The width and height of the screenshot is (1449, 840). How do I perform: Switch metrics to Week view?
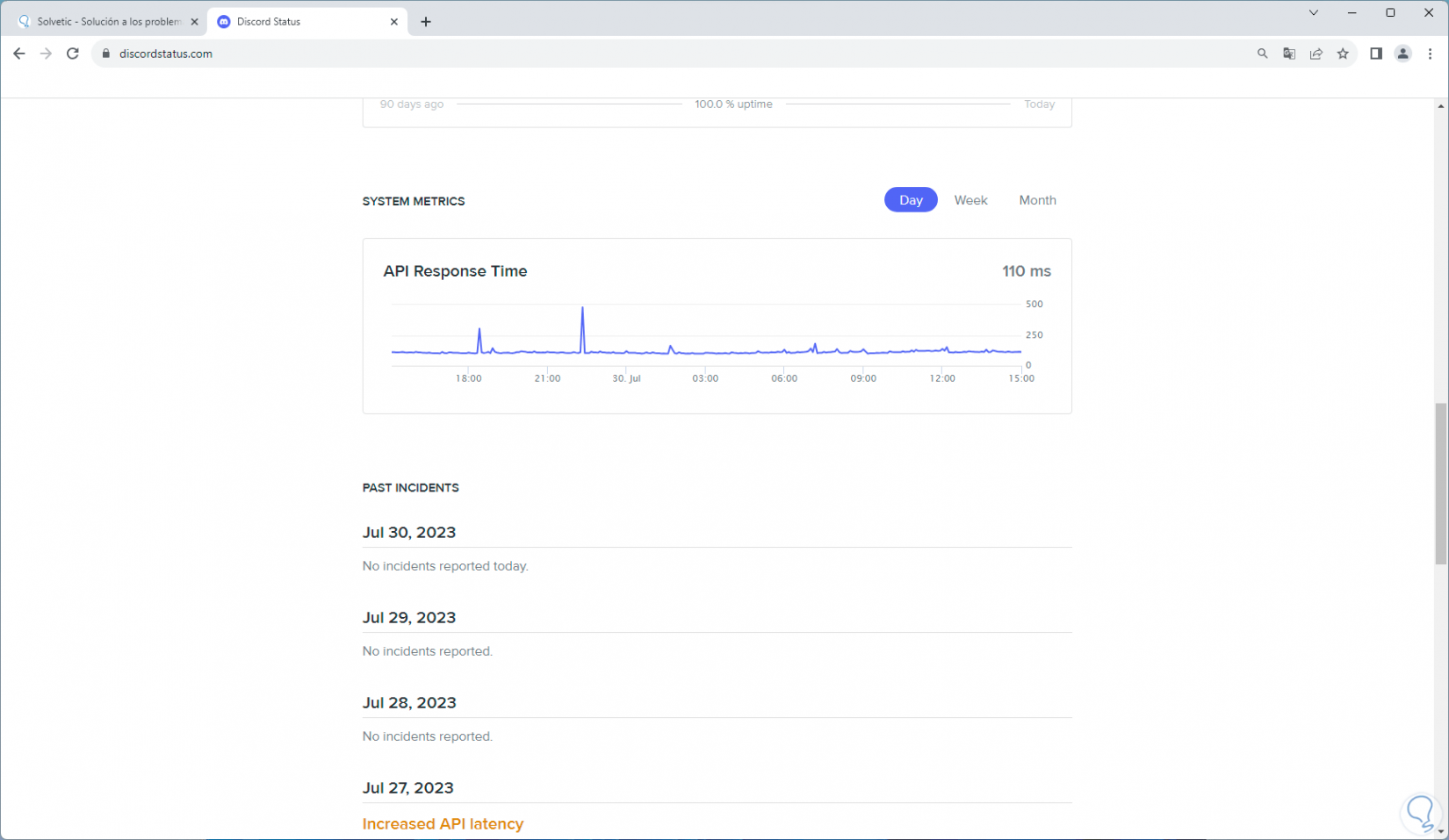tap(970, 200)
